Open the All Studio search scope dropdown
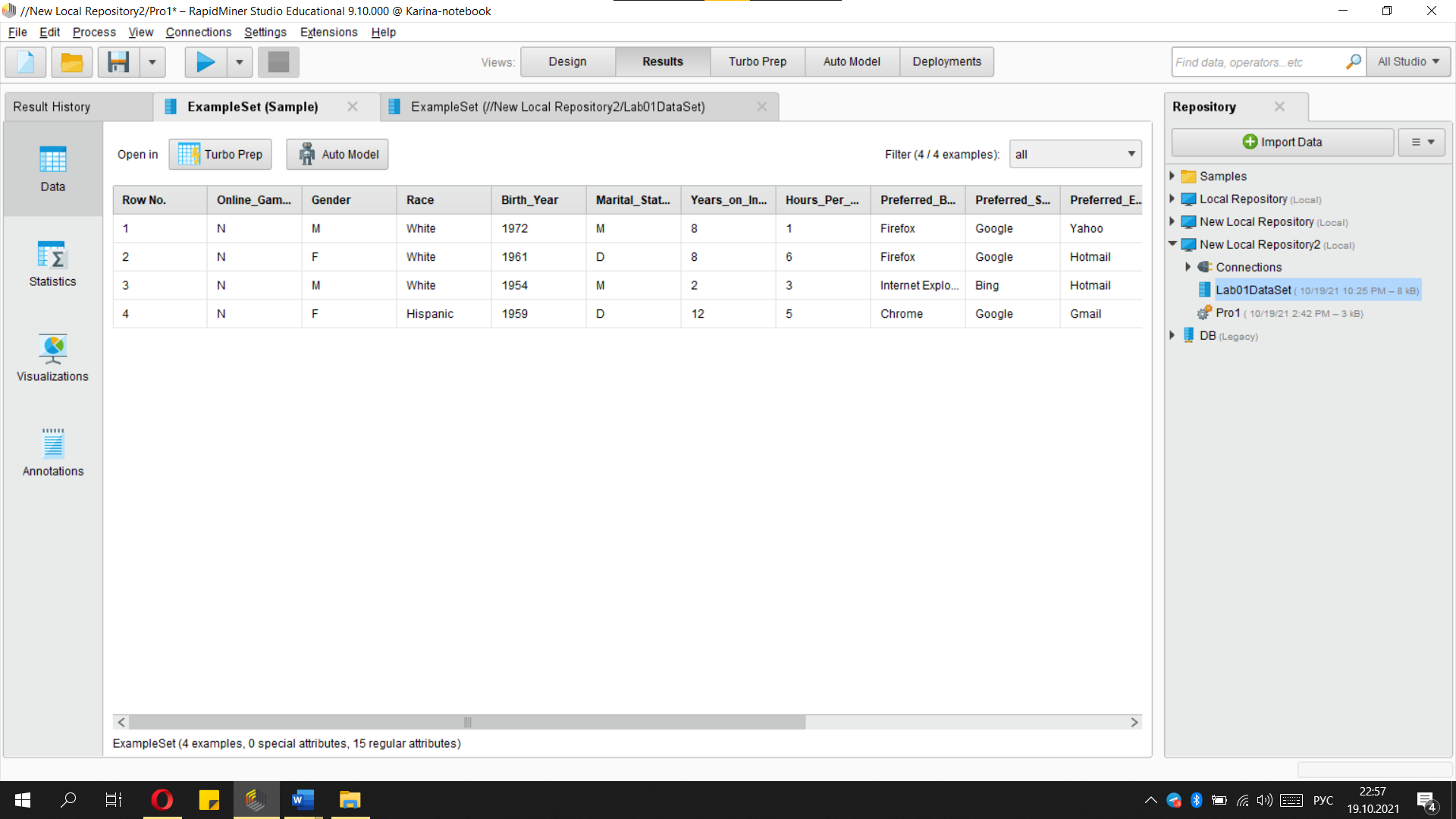The image size is (1456, 819). [x=1408, y=61]
